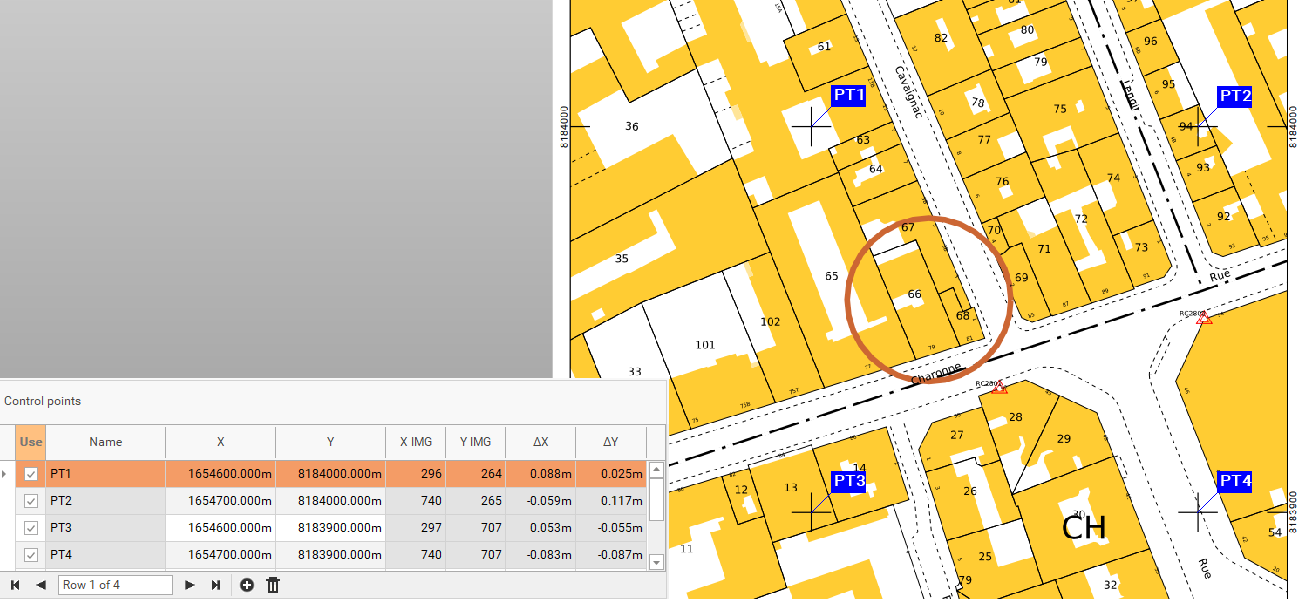Select the PT3 label on the map
The height and width of the screenshot is (599, 1302).
849,481
